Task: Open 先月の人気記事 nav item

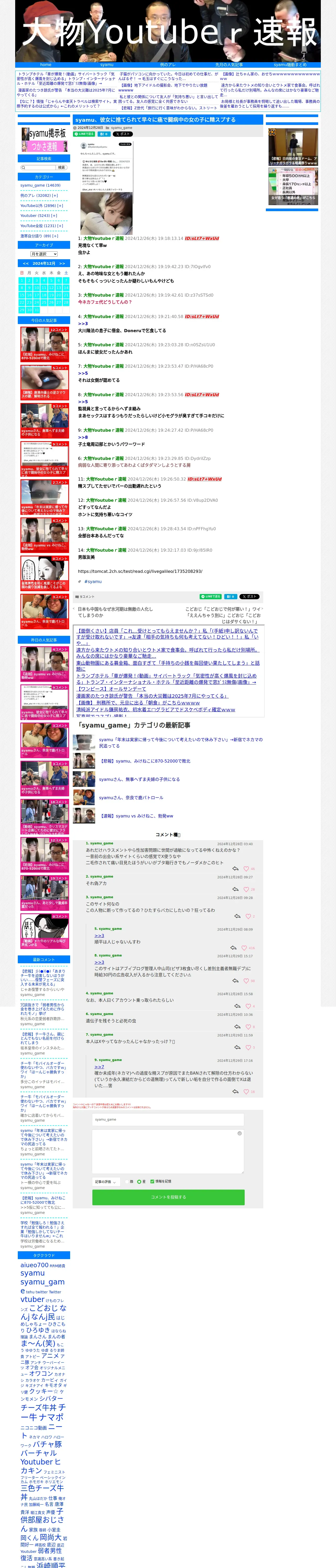Action: click(229, 65)
